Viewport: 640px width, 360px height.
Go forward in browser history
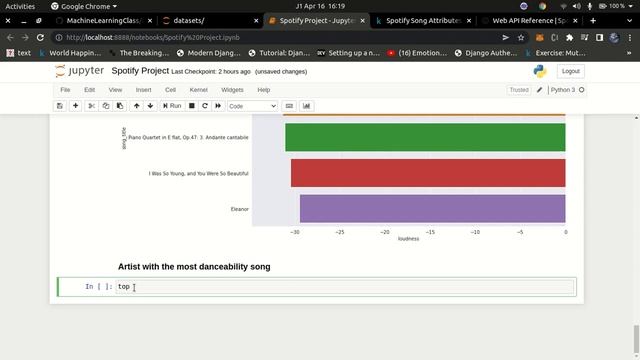pos(25,38)
